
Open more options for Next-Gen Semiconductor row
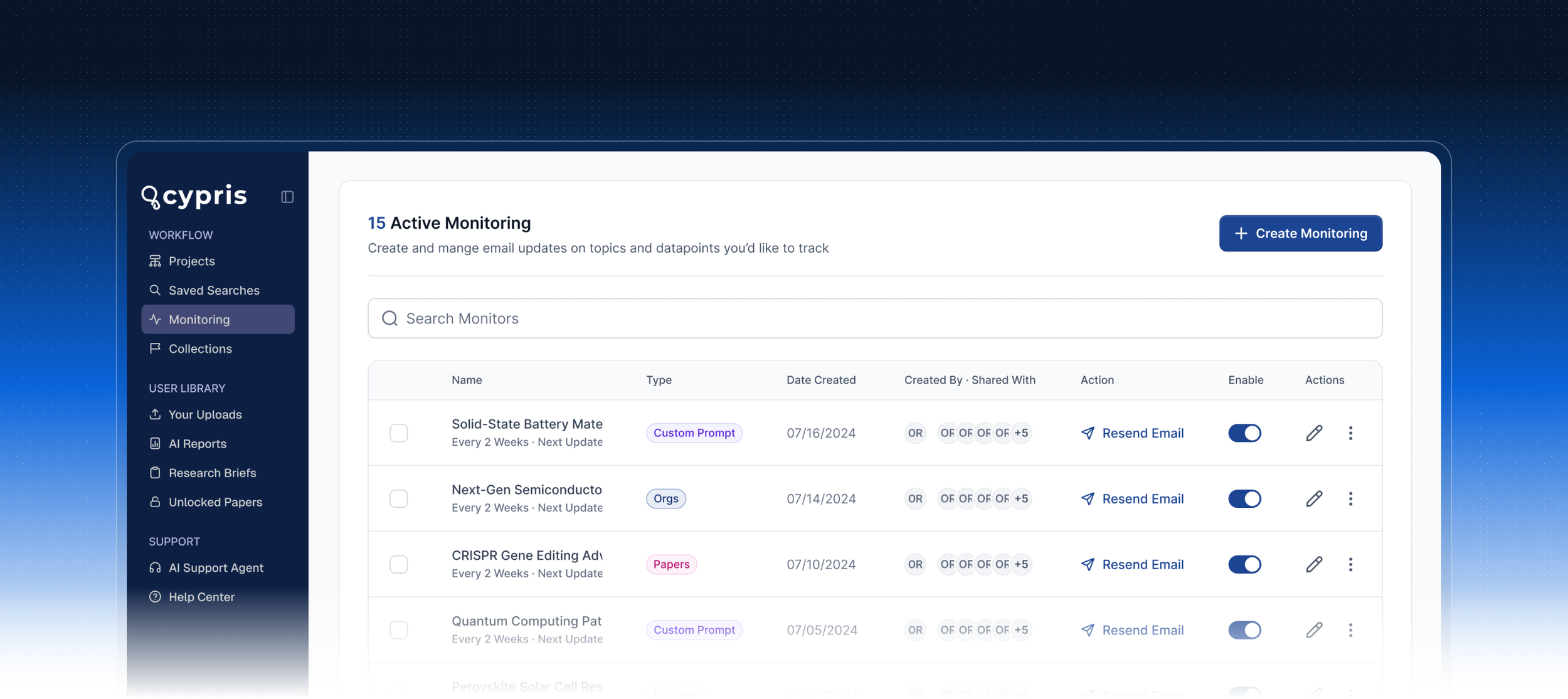(1350, 498)
